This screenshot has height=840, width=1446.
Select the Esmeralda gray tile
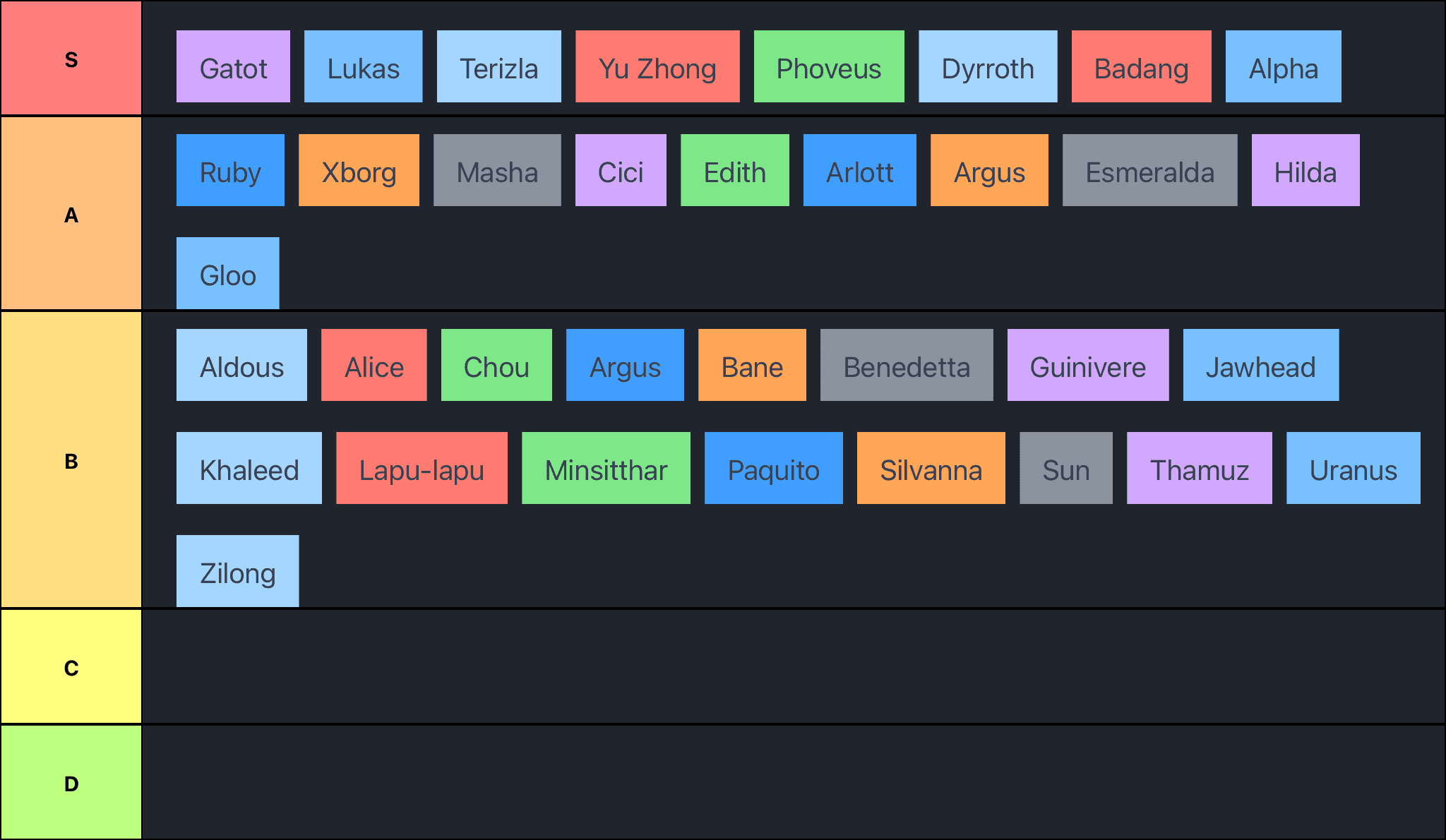pos(1149,170)
